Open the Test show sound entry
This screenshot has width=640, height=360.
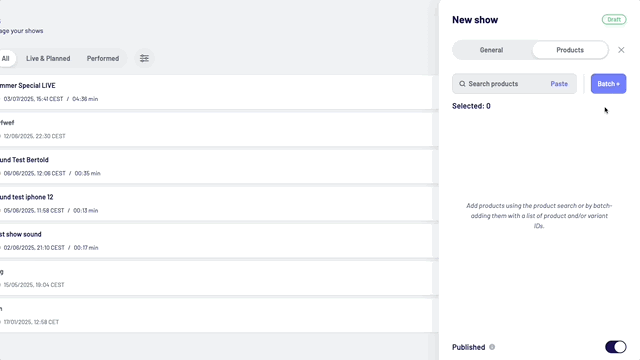click(x=216, y=240)
